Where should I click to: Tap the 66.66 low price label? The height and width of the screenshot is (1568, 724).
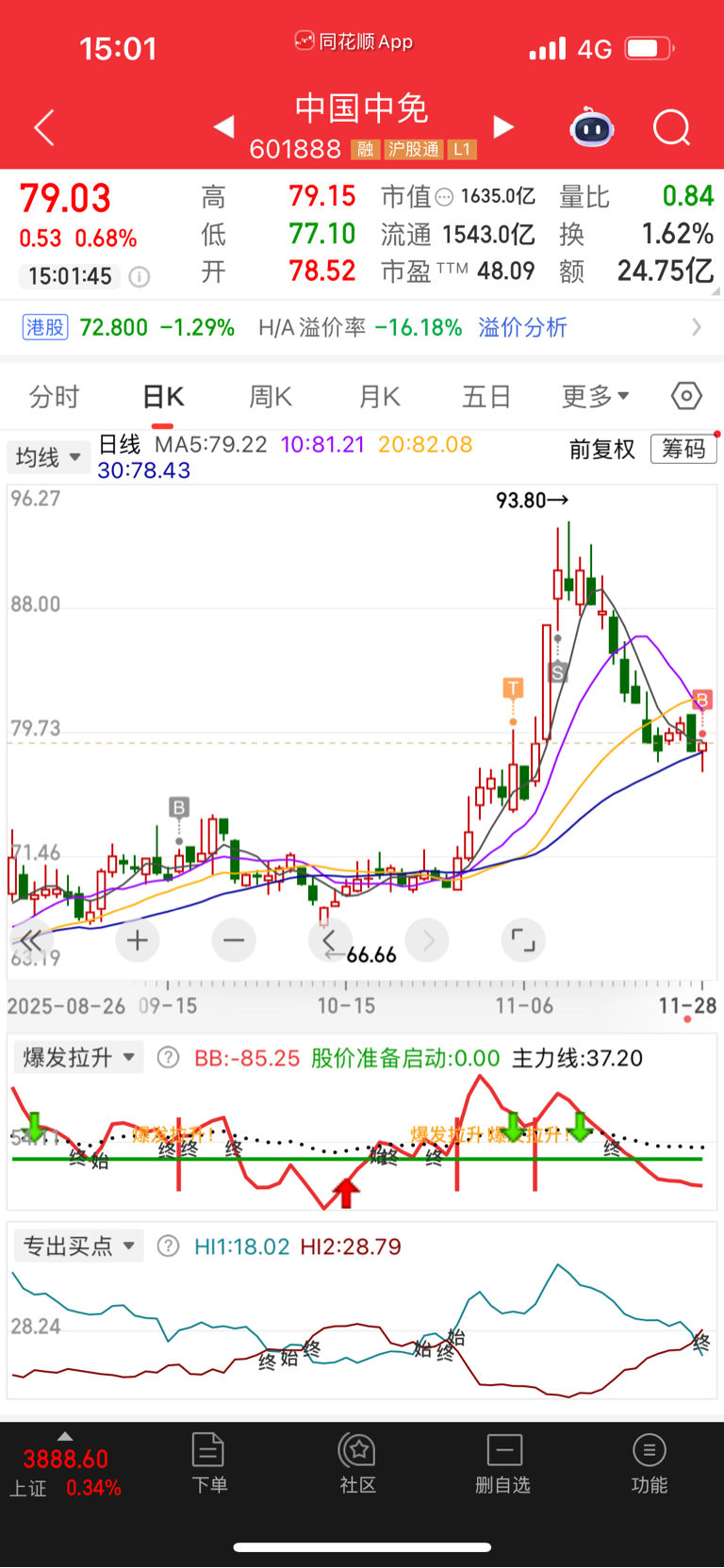361,955
